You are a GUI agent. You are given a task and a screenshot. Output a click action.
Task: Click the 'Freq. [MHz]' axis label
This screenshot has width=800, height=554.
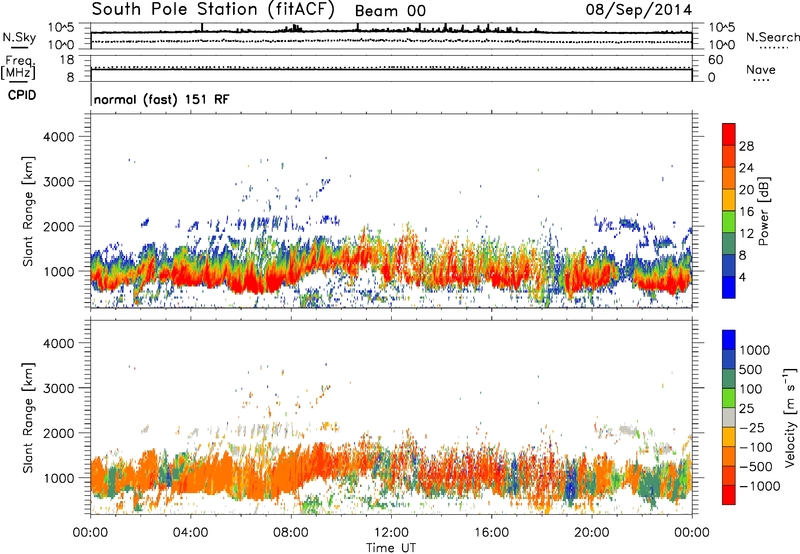(18, 68)
